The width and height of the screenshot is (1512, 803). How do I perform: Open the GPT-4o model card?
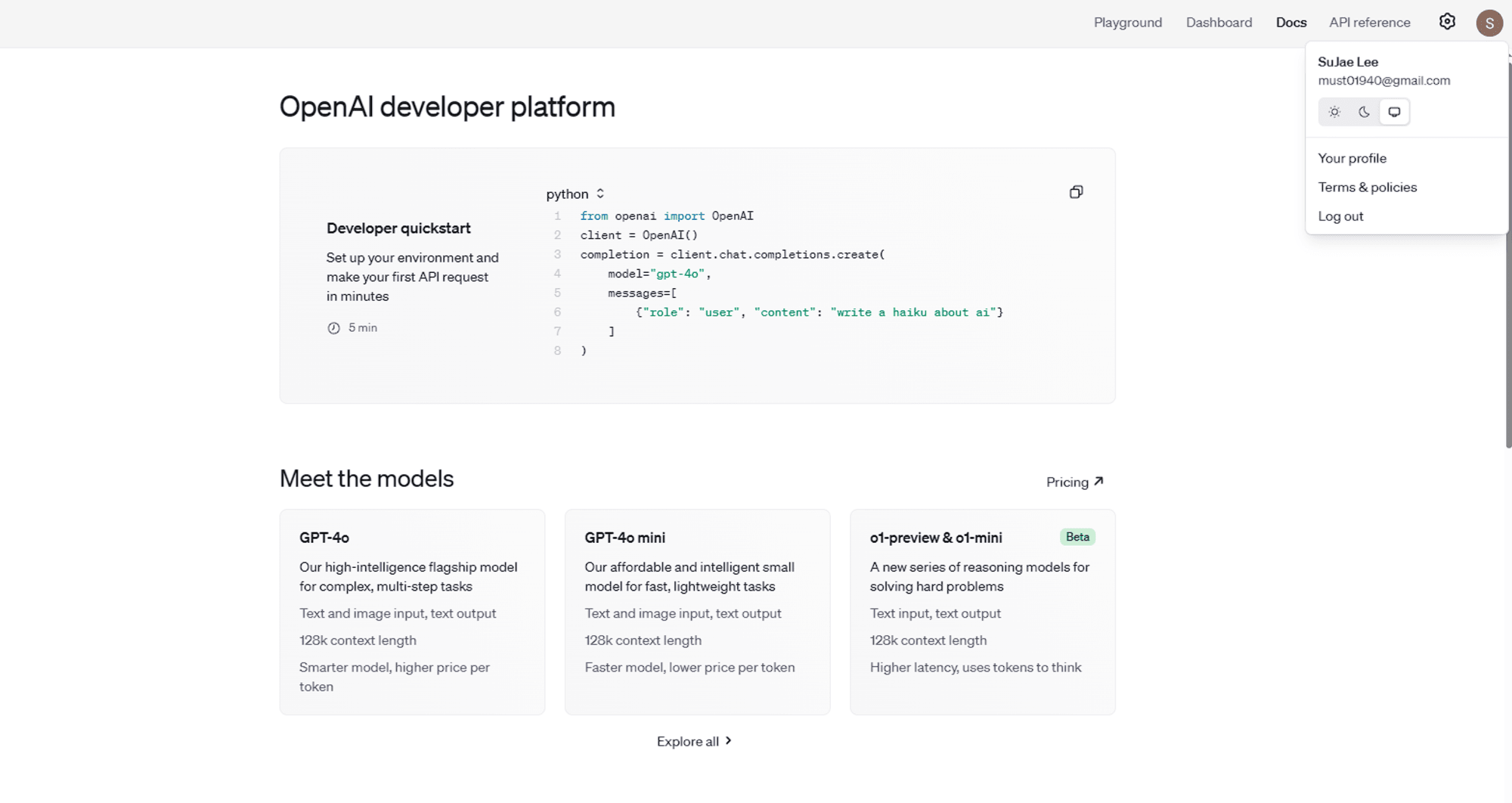click(412, 612)
